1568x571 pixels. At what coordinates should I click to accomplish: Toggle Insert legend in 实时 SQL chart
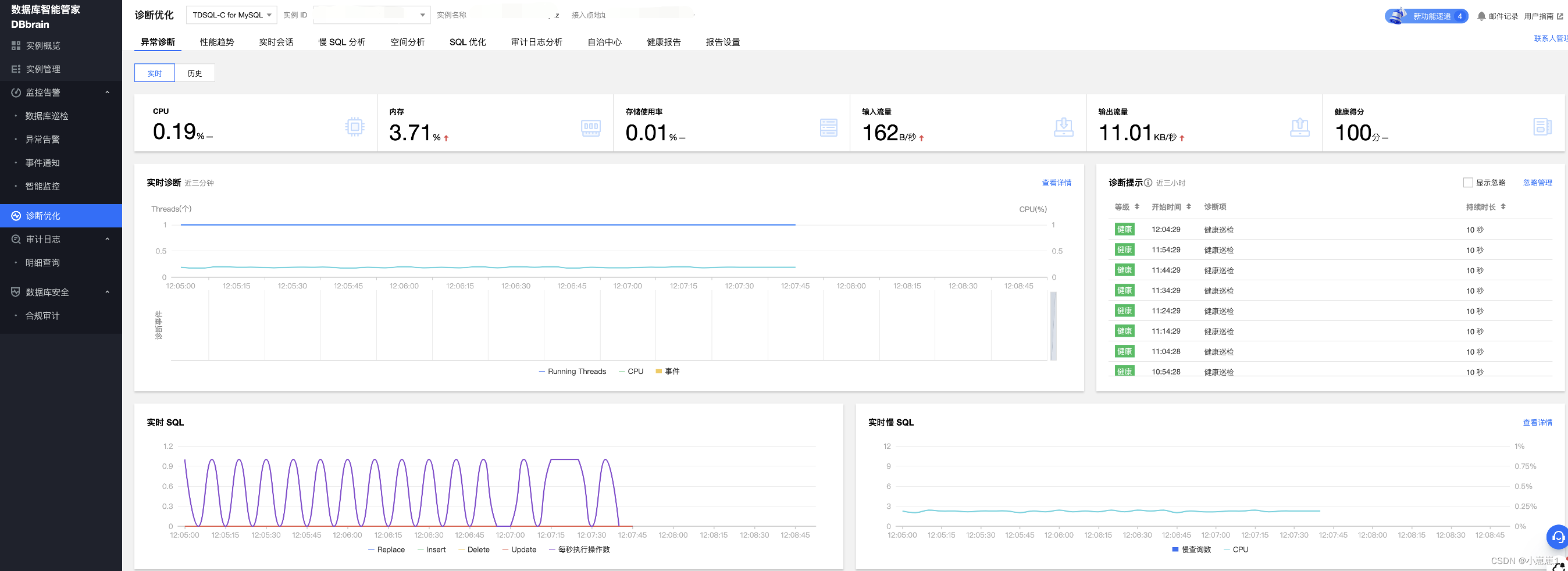click(432, 549)
